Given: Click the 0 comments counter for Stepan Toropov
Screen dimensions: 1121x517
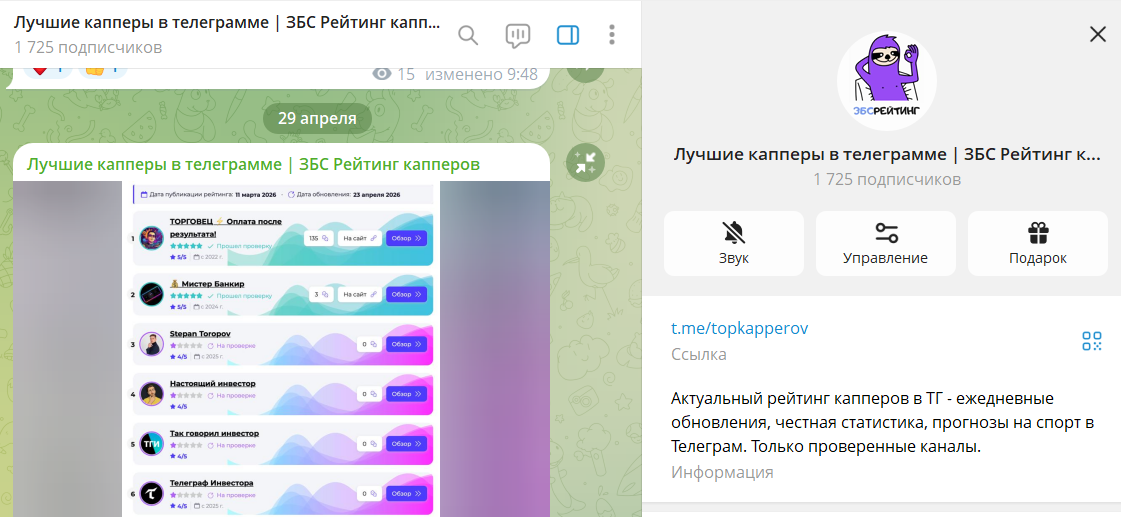Looking at the screenshot, I should point(369,344).
